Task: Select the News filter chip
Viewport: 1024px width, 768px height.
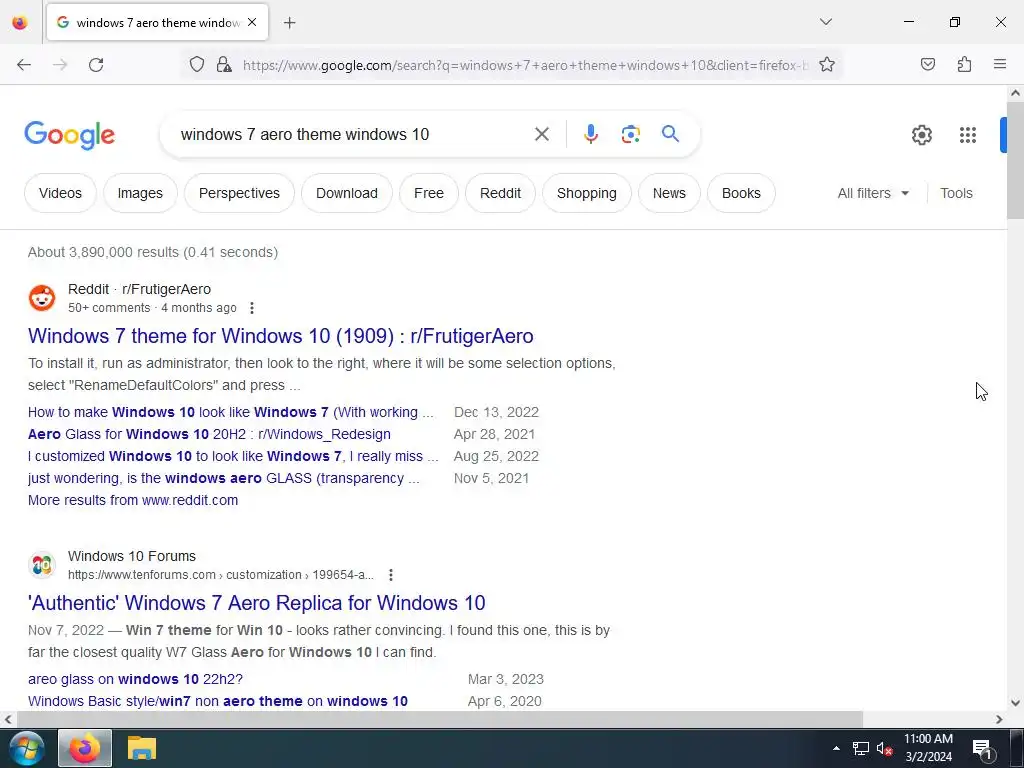Action: [669, 193]
